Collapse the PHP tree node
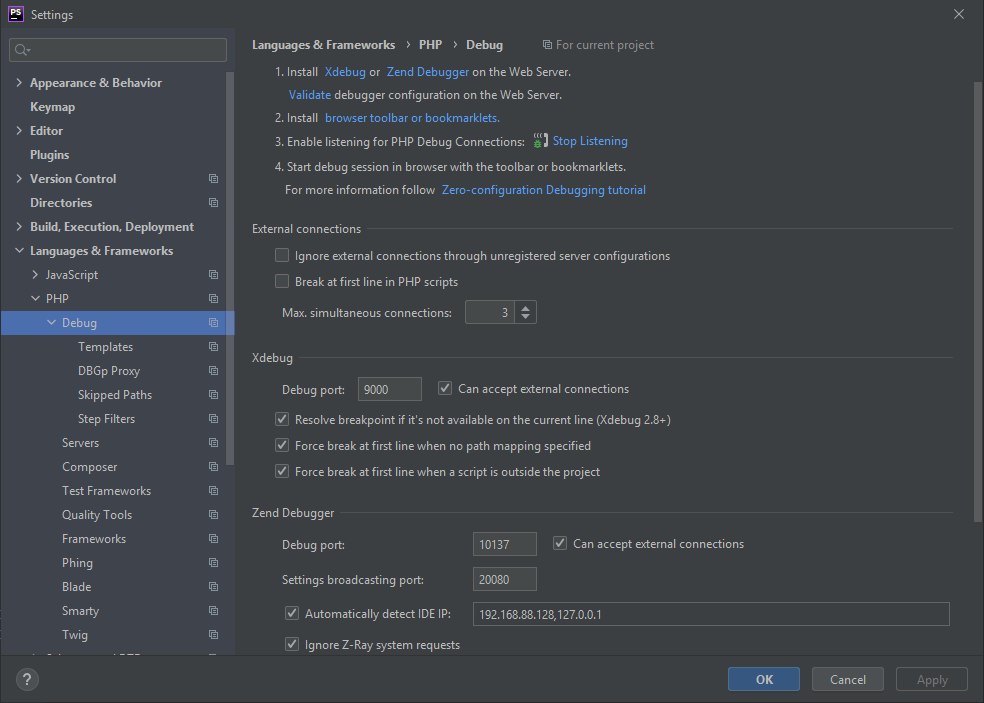The width and height of the screenshot is (984, 703). 35,299
